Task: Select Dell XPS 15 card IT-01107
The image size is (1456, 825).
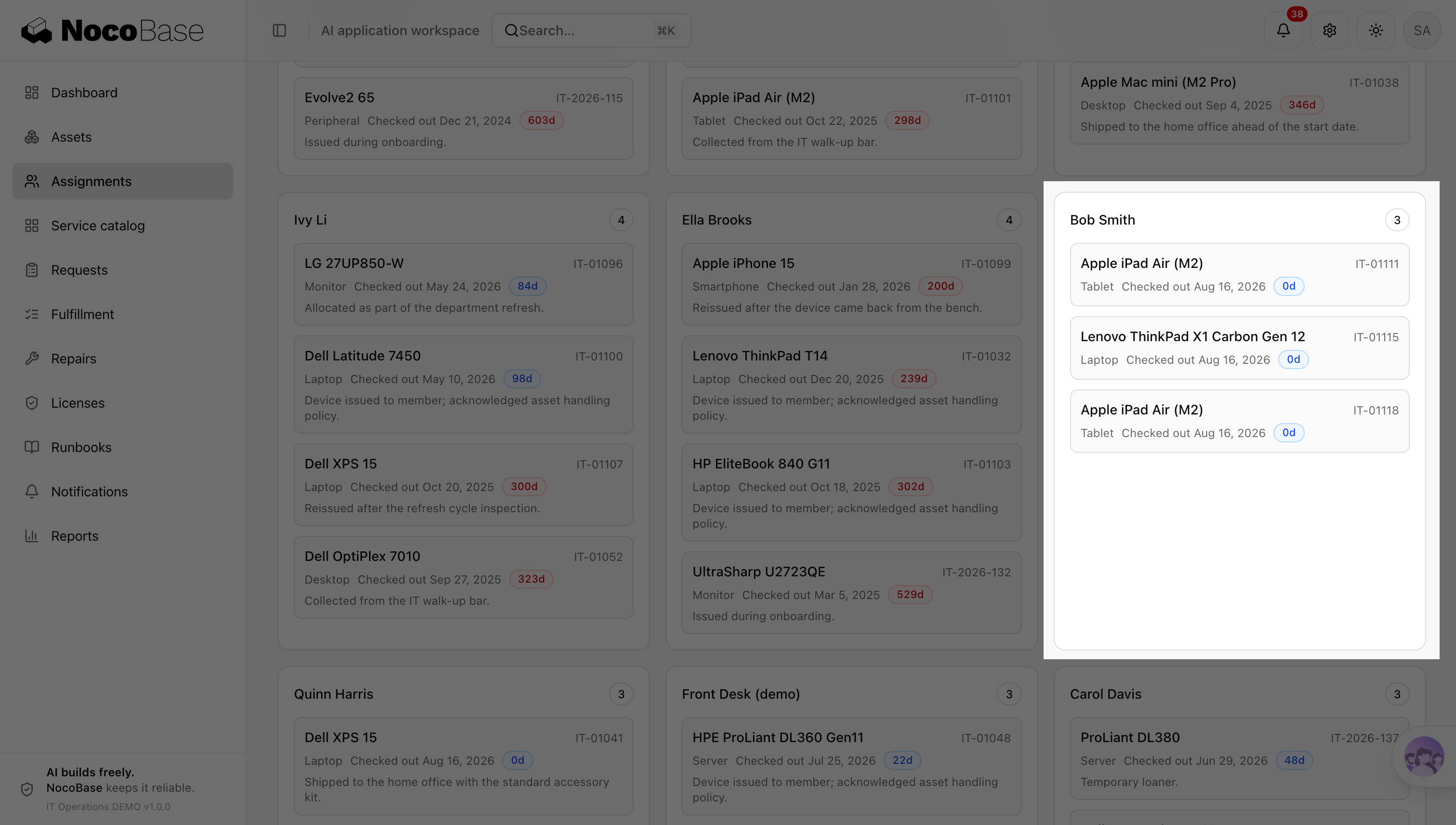Action: (463, 485)
